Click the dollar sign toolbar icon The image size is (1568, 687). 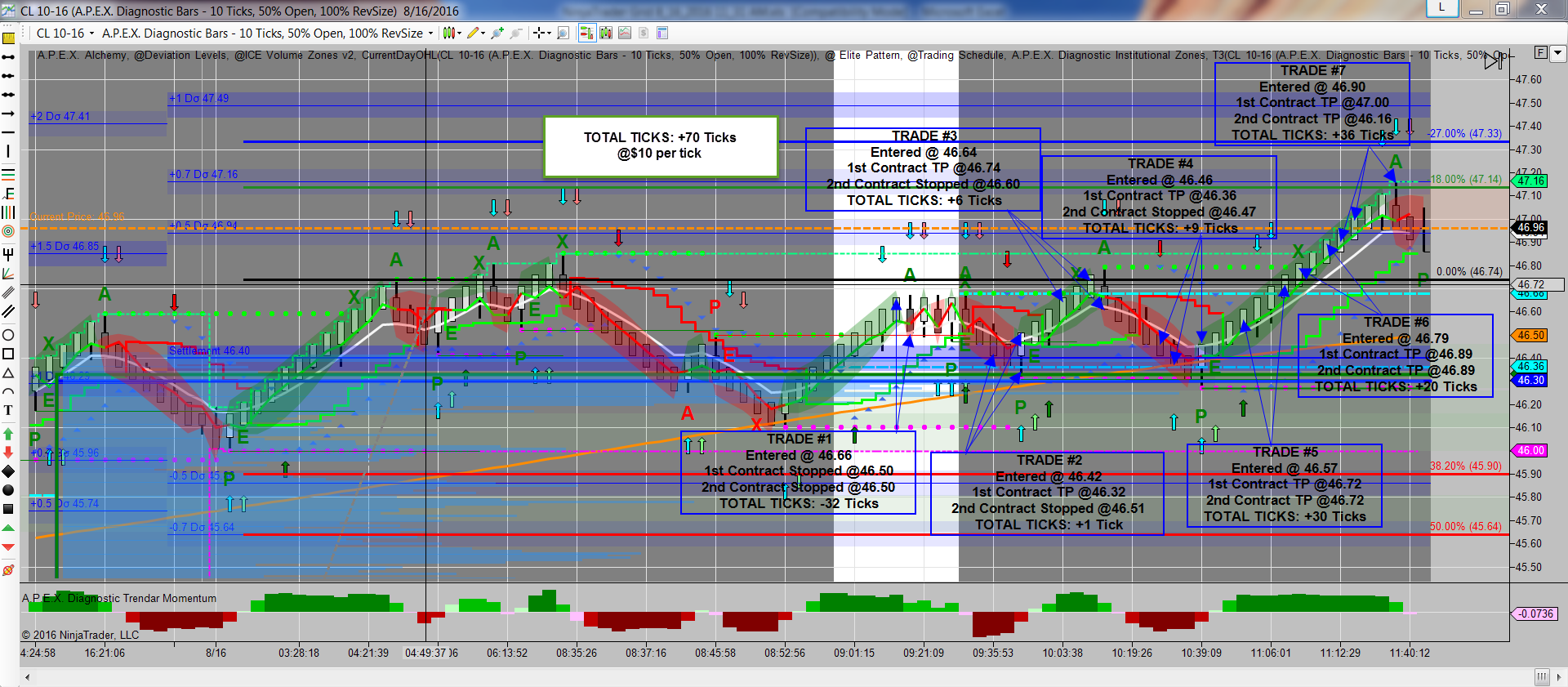(644, 33)
